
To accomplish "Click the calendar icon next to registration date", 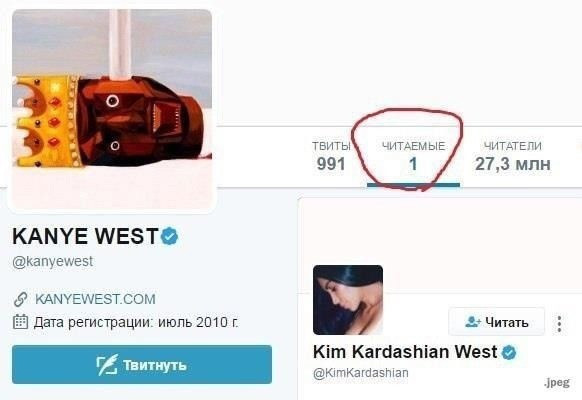I will [x=20, y=322].
